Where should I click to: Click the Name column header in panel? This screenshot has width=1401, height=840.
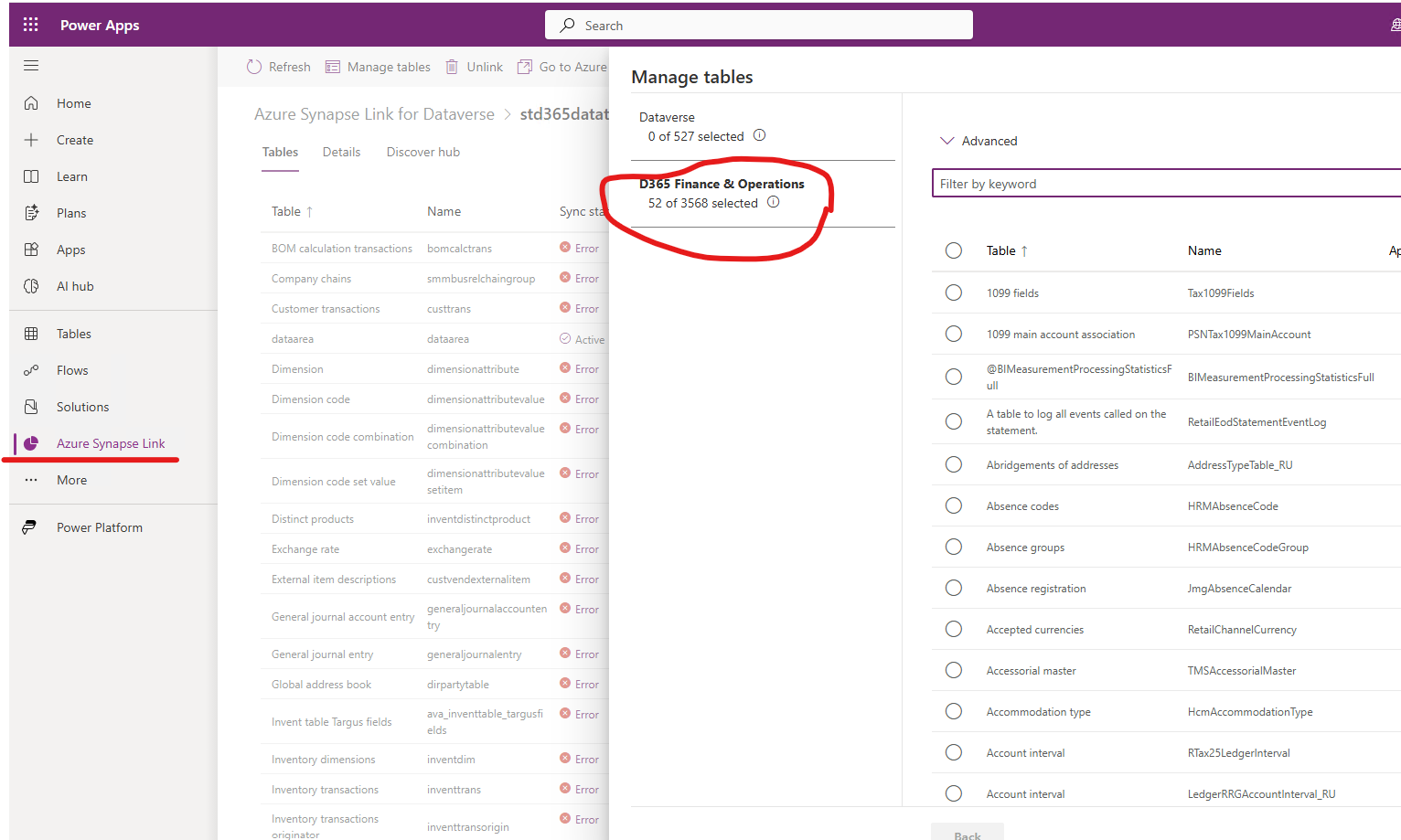tap(1204, 250)
